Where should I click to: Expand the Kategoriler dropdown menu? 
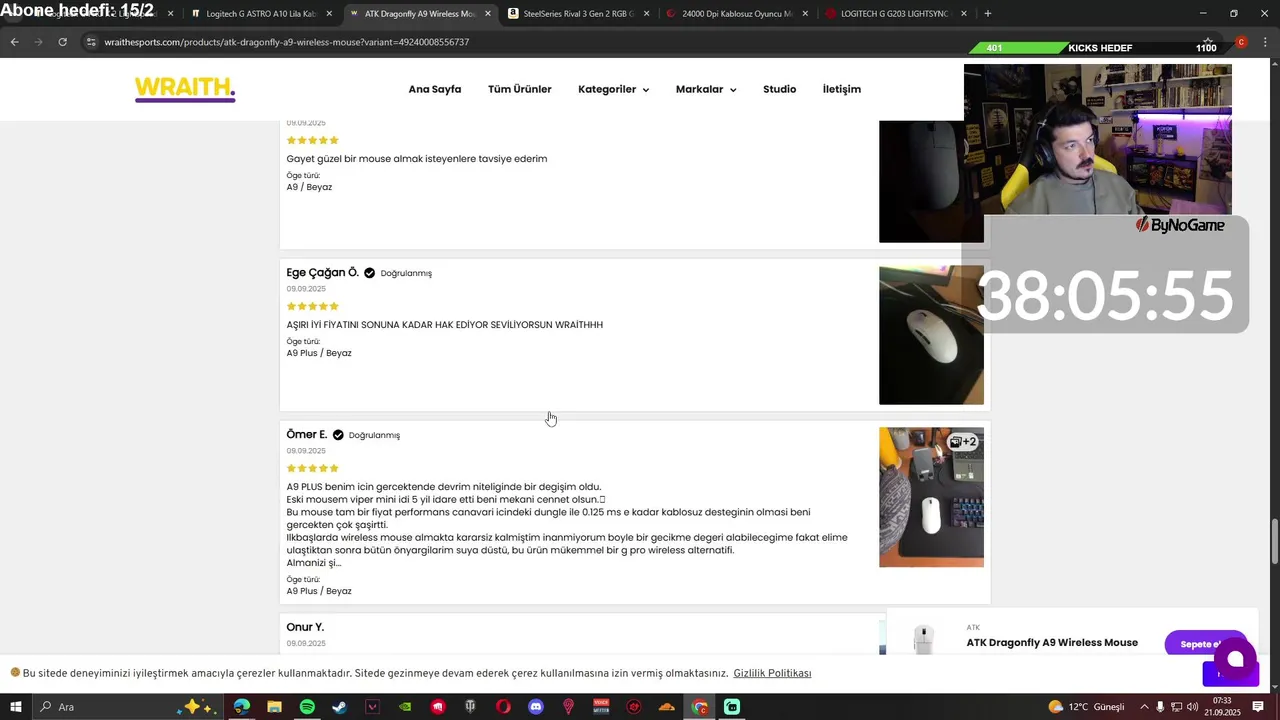coord(613,89)
